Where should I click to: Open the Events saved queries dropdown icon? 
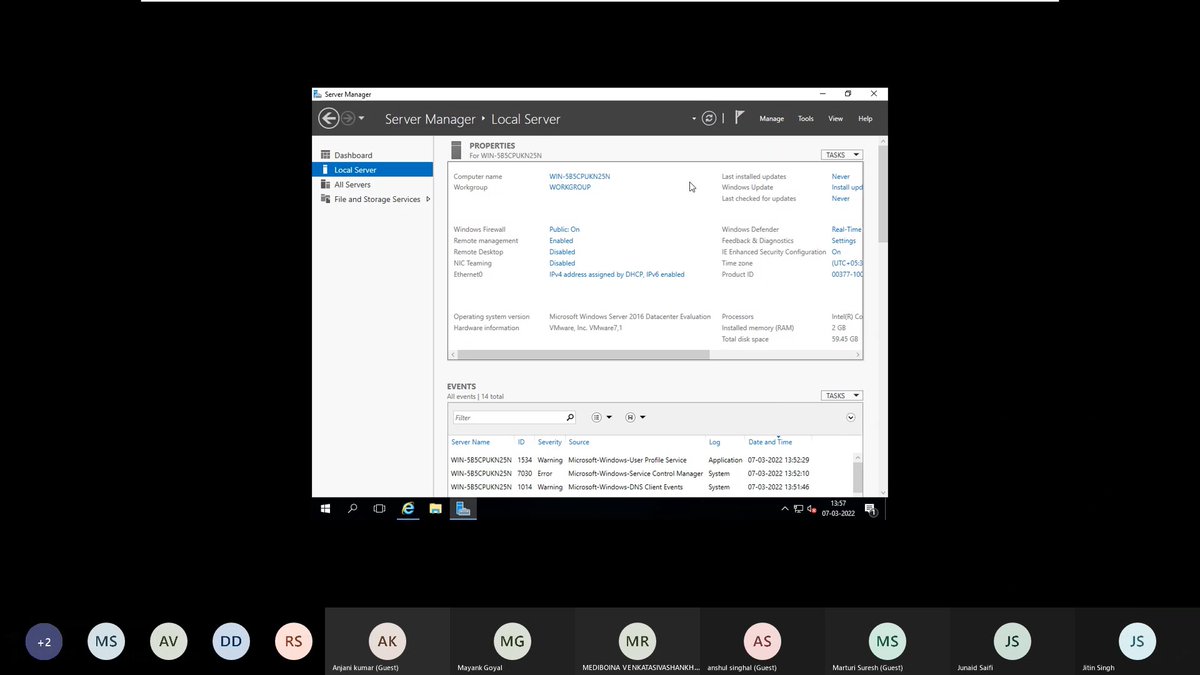coord(635,417)
